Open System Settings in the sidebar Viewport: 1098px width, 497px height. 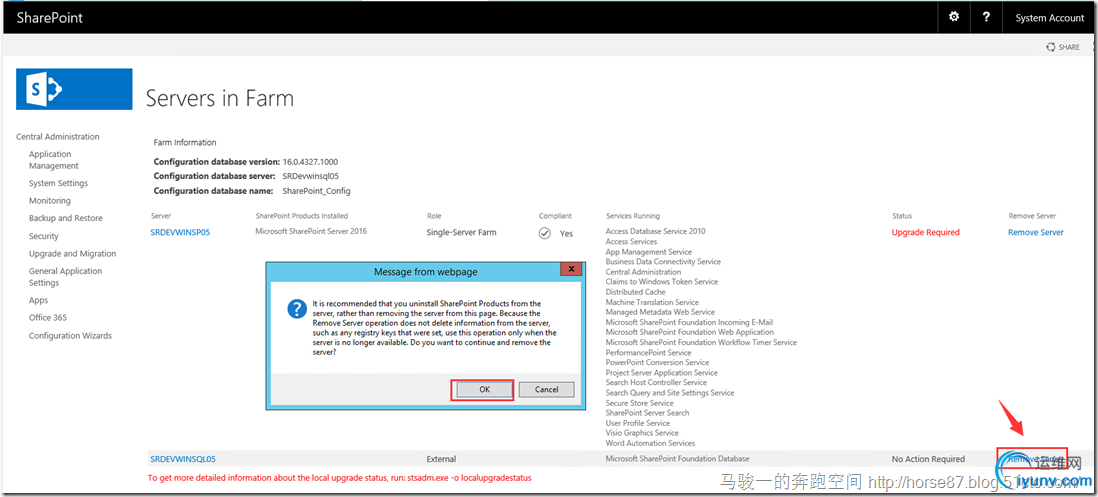pos(58,183)
